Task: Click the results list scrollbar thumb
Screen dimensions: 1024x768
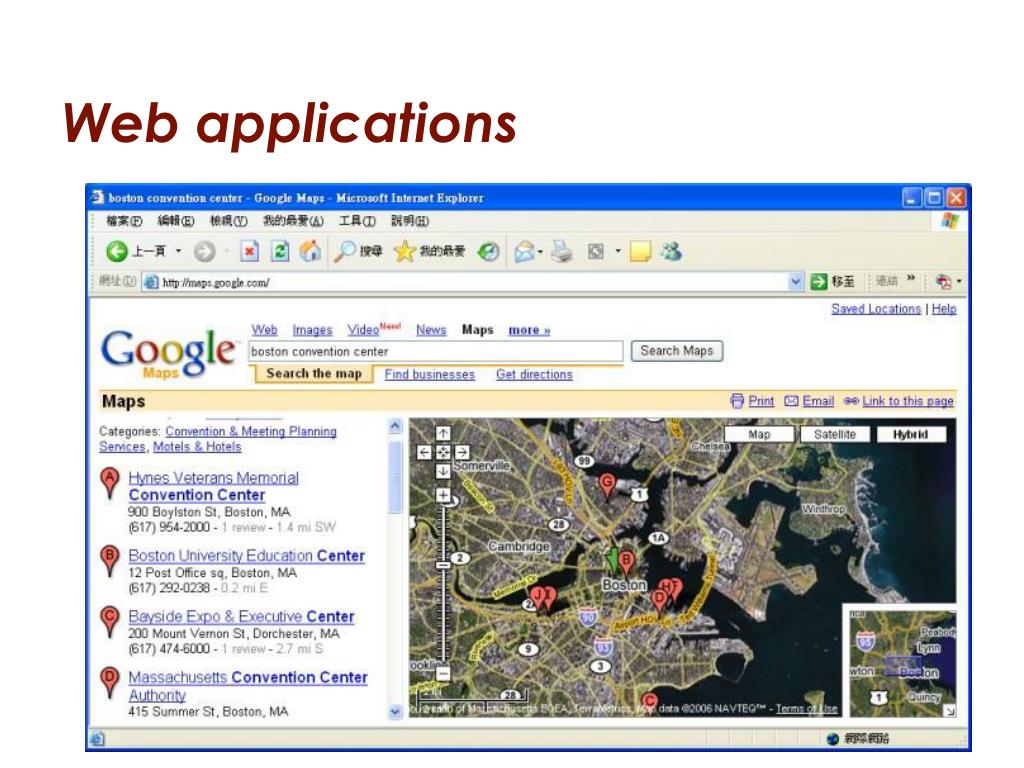Action: click(x=395, y=477)
